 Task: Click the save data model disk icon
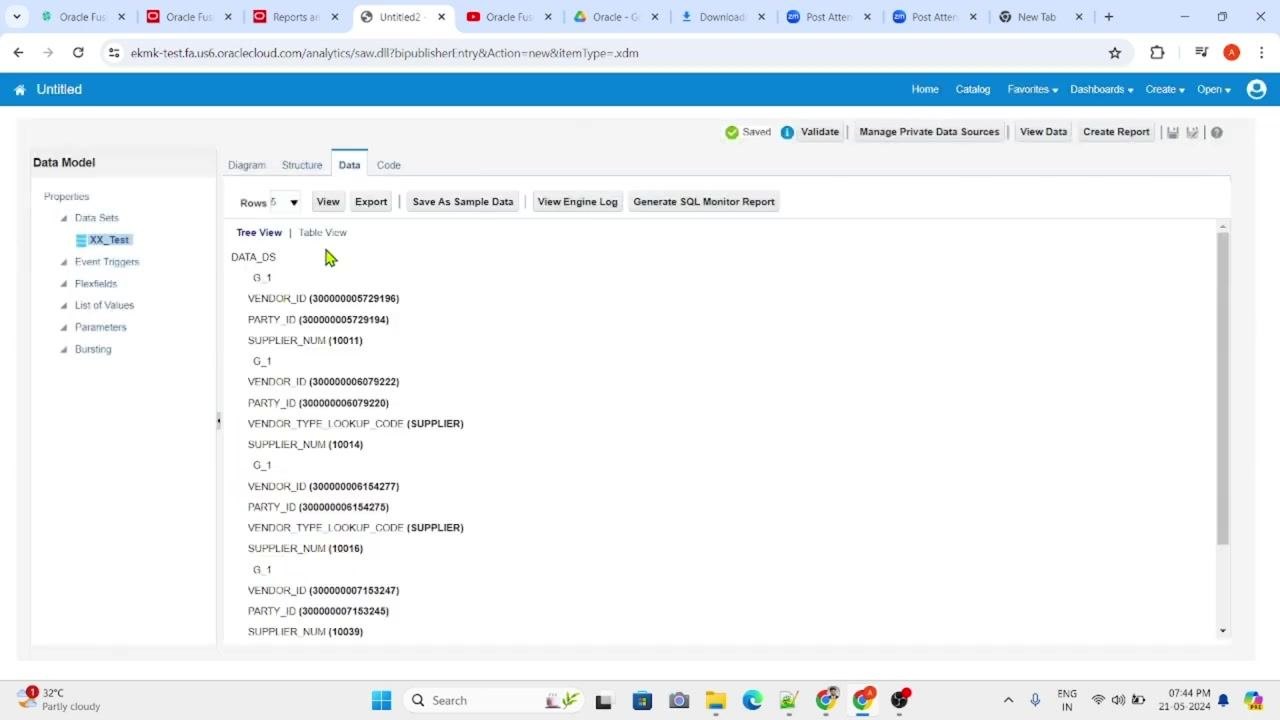tap(1173, 132)
